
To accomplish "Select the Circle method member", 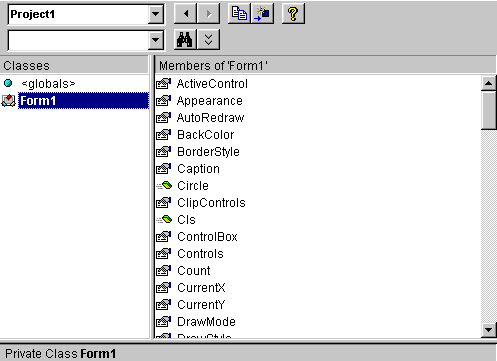I will point(193,186).
